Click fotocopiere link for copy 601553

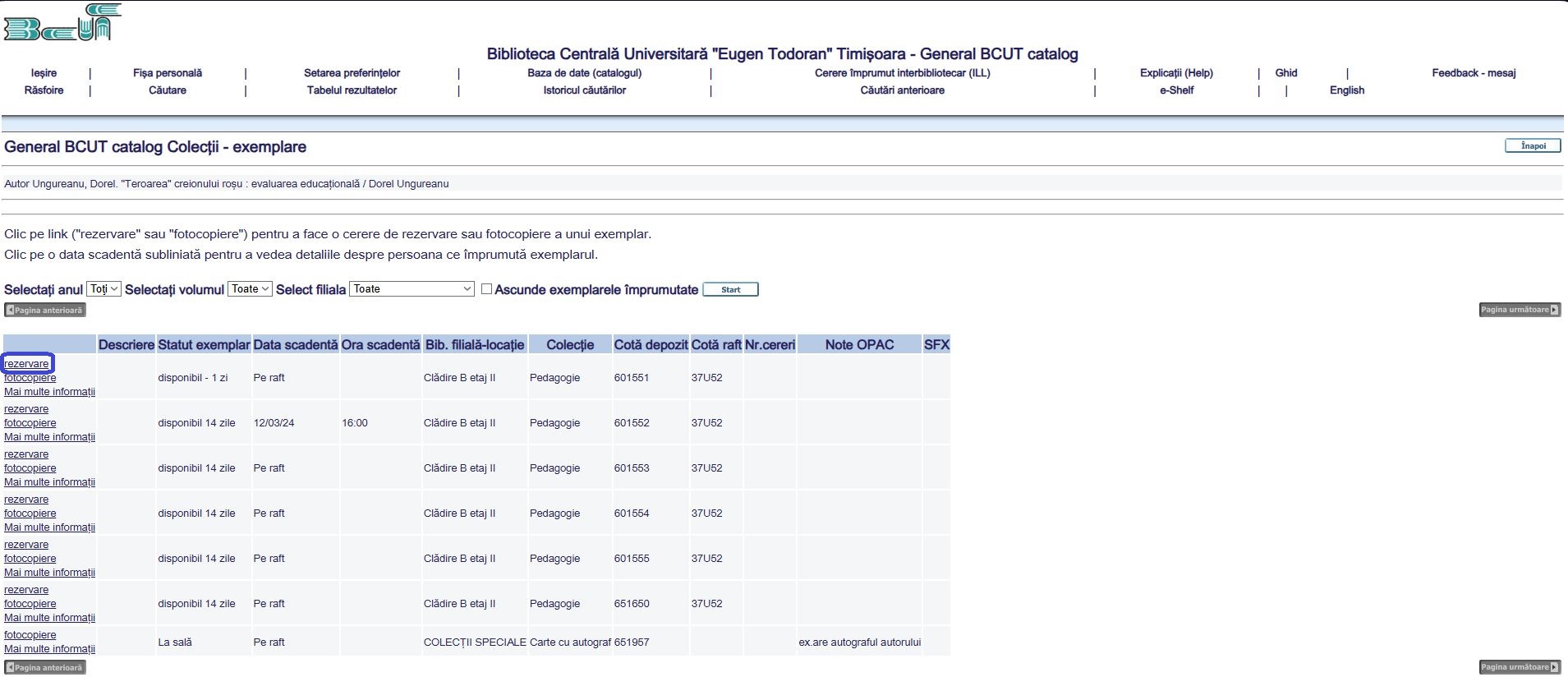pos(30,468)
